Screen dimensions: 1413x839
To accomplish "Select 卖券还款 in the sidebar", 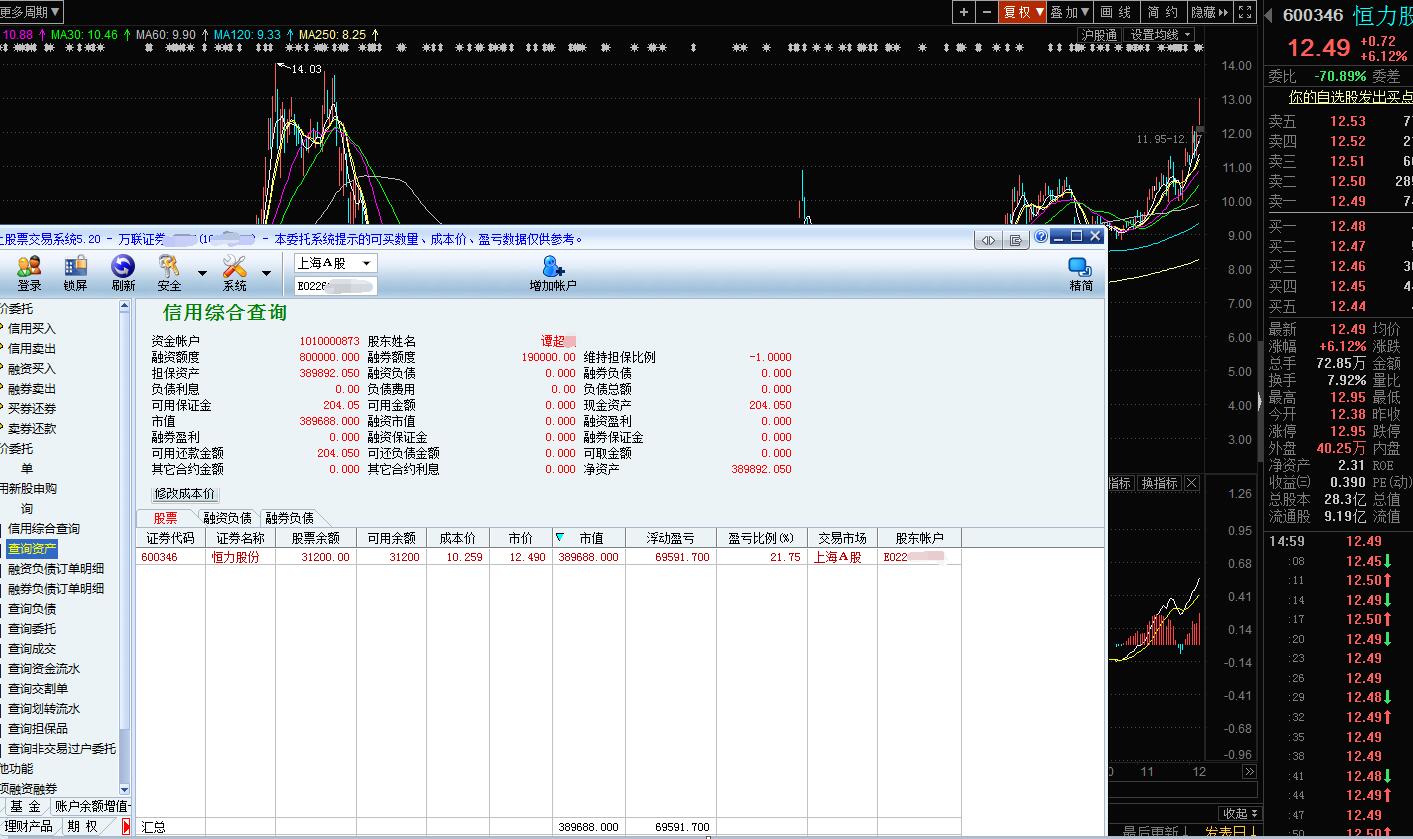I will (x=32, y=428).
